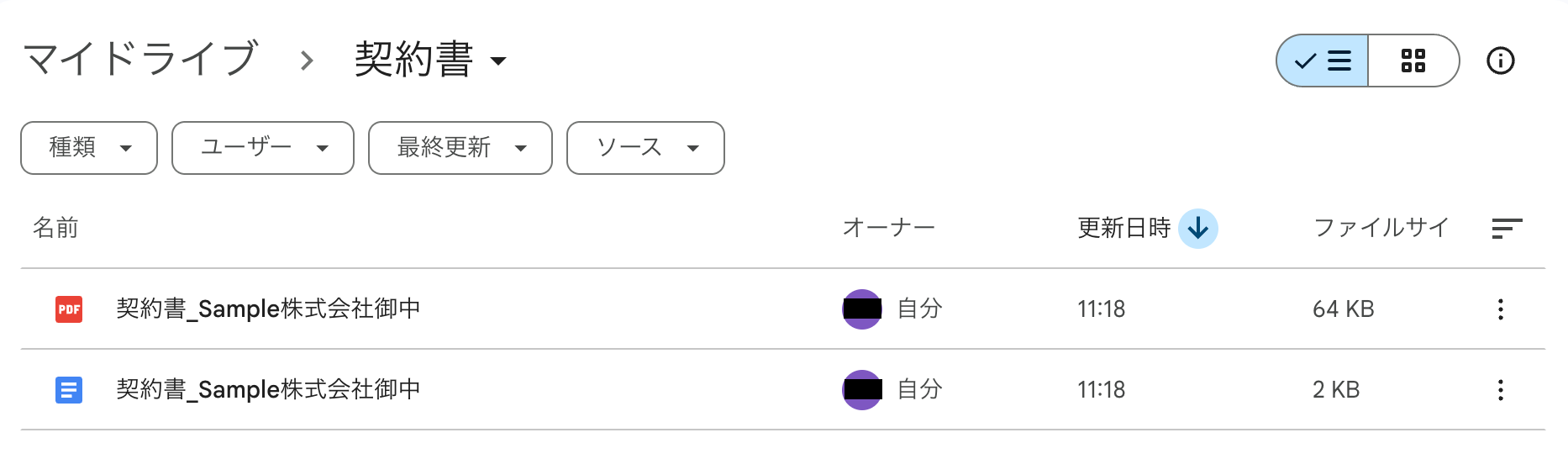Screen dimensions: 1568x459
Task: Reverse sort direction arrow on 更新日時
Action: click(x=1197, y=228)
